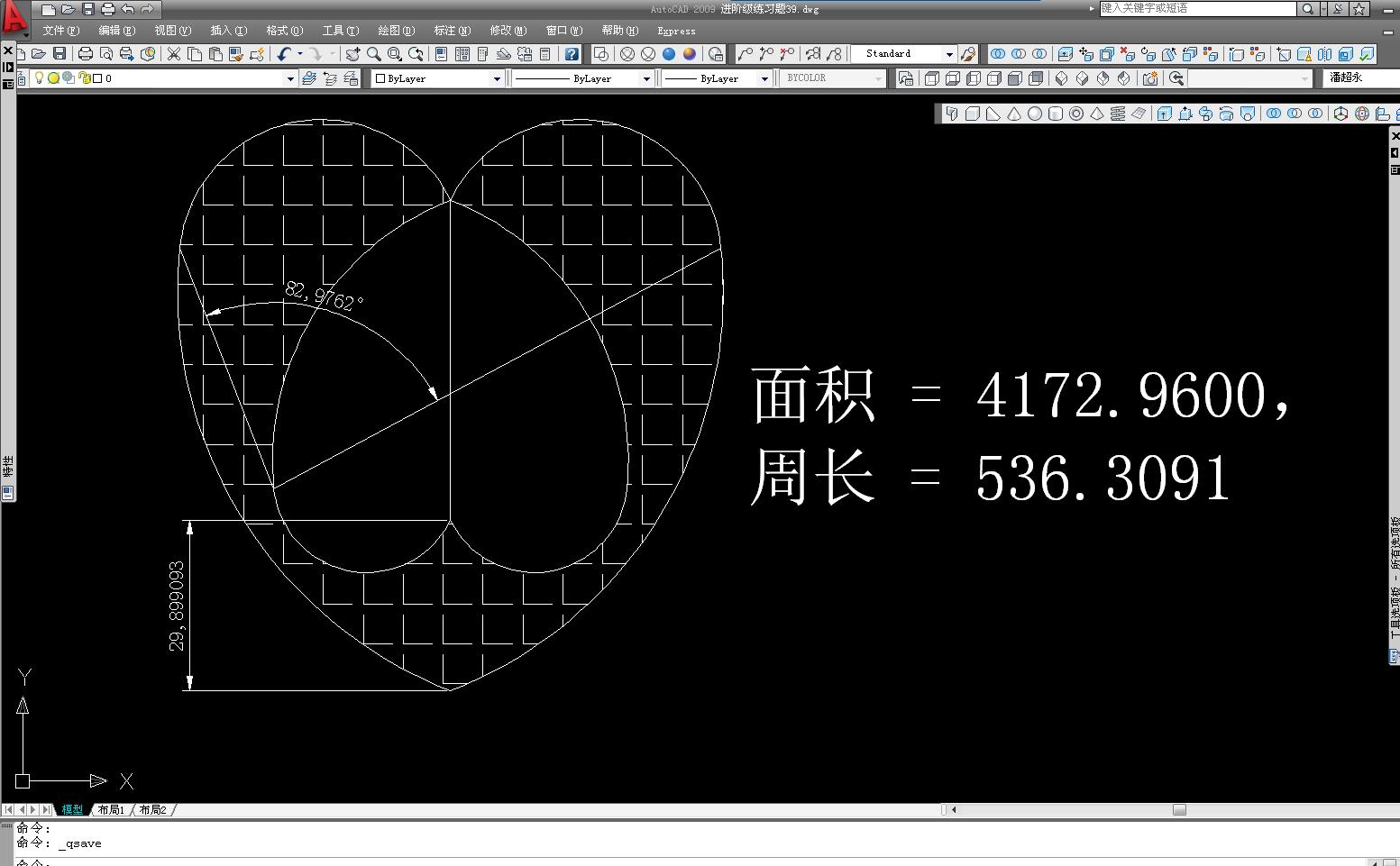
Task: Open the Express menu
Action: tap(676, 31)
